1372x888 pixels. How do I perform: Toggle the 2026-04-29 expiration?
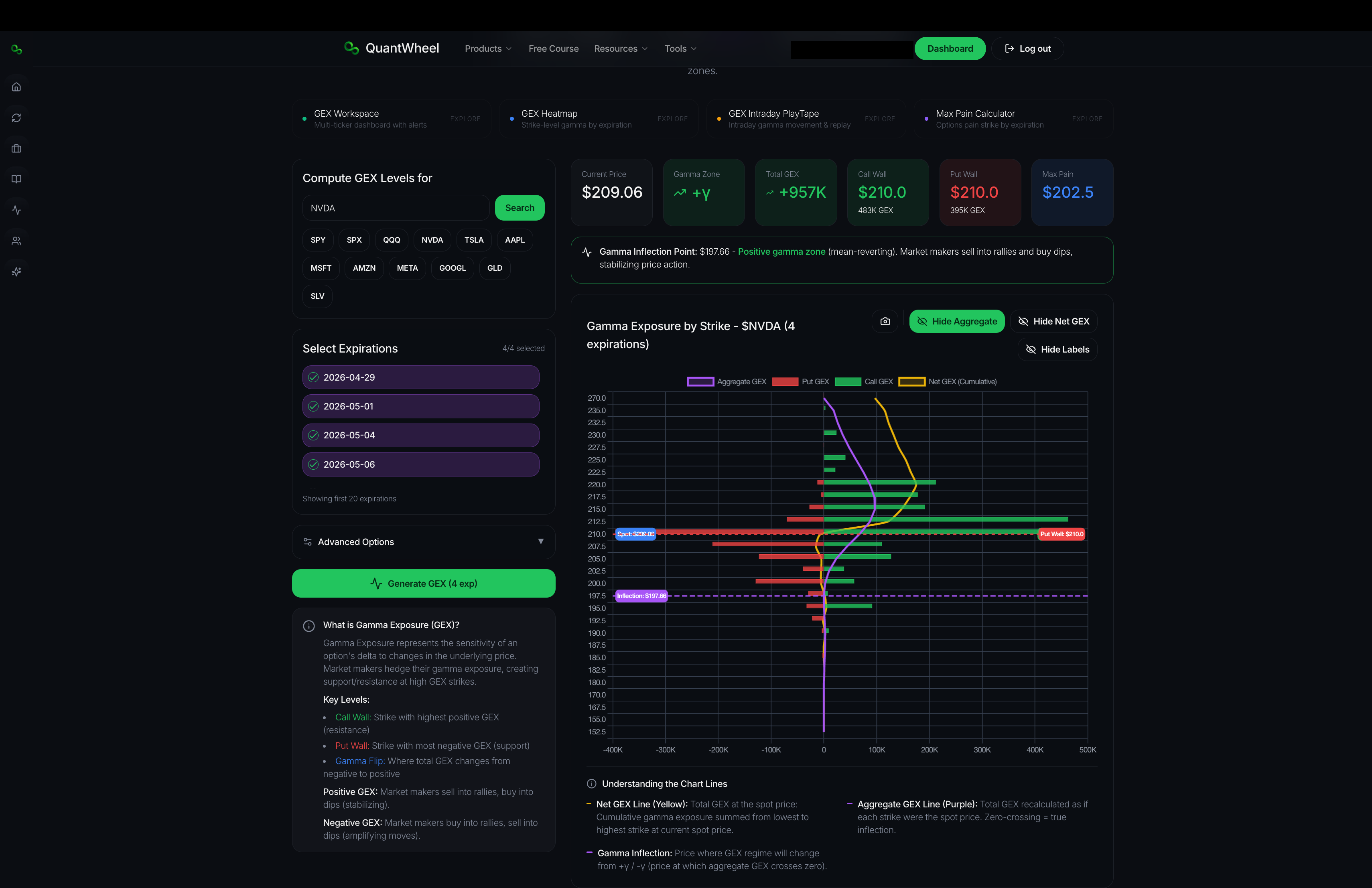421,377
